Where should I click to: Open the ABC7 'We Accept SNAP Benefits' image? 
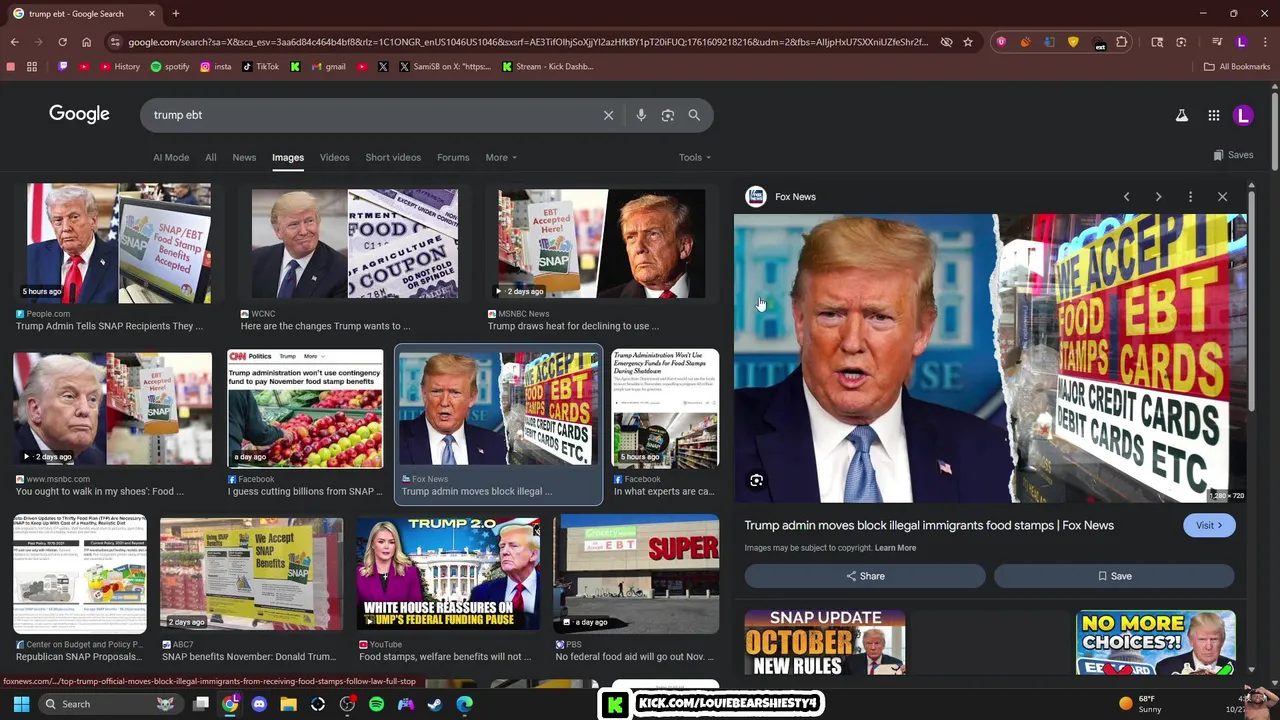tap(251, 574)
